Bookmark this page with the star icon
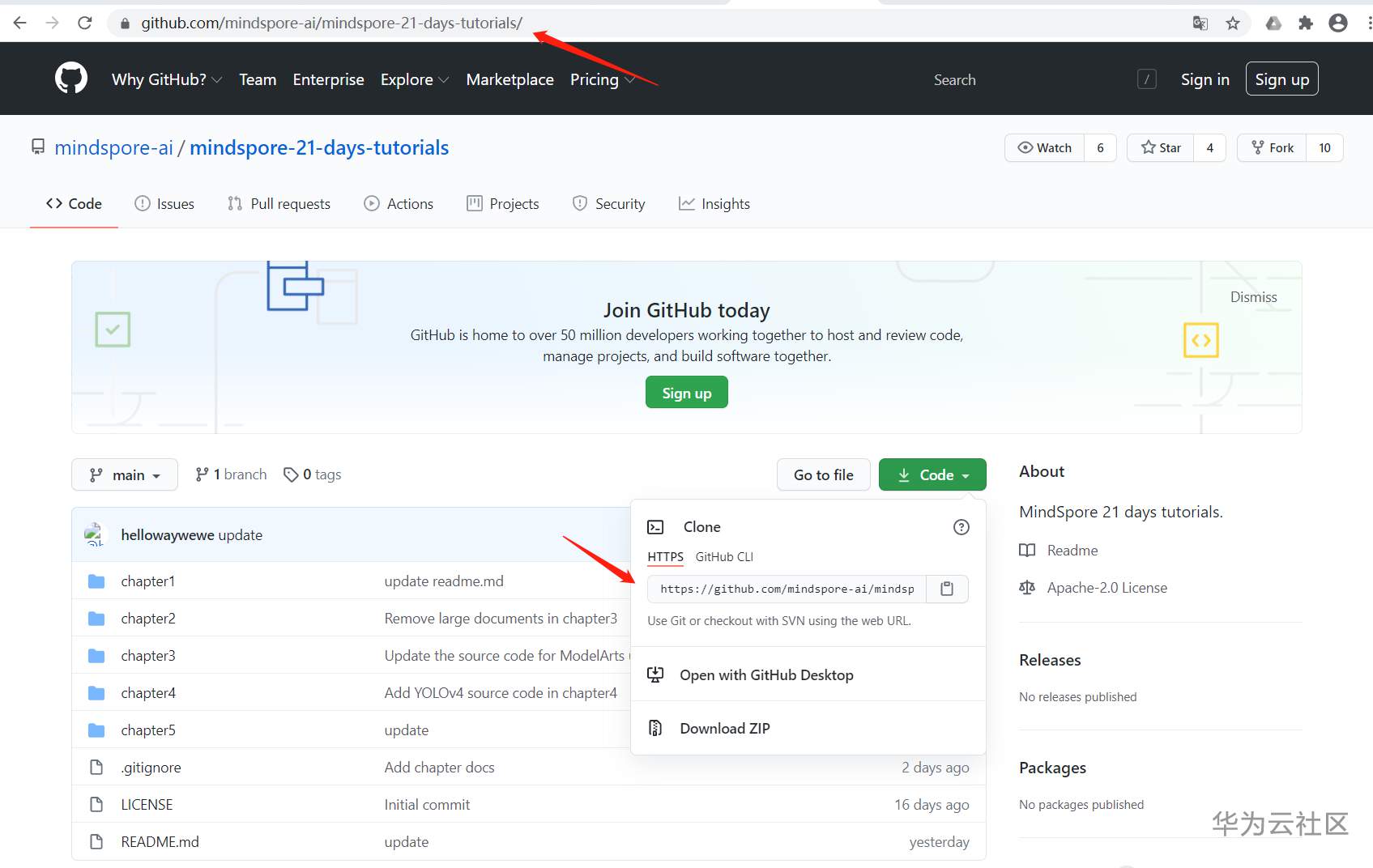 point(1233,23)
